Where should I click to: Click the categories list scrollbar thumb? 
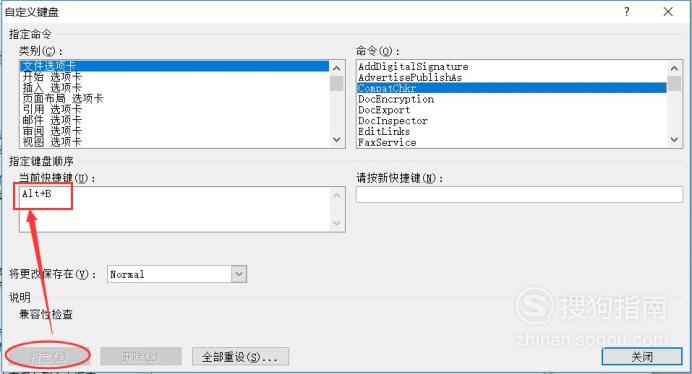click(x=336, y=83)
